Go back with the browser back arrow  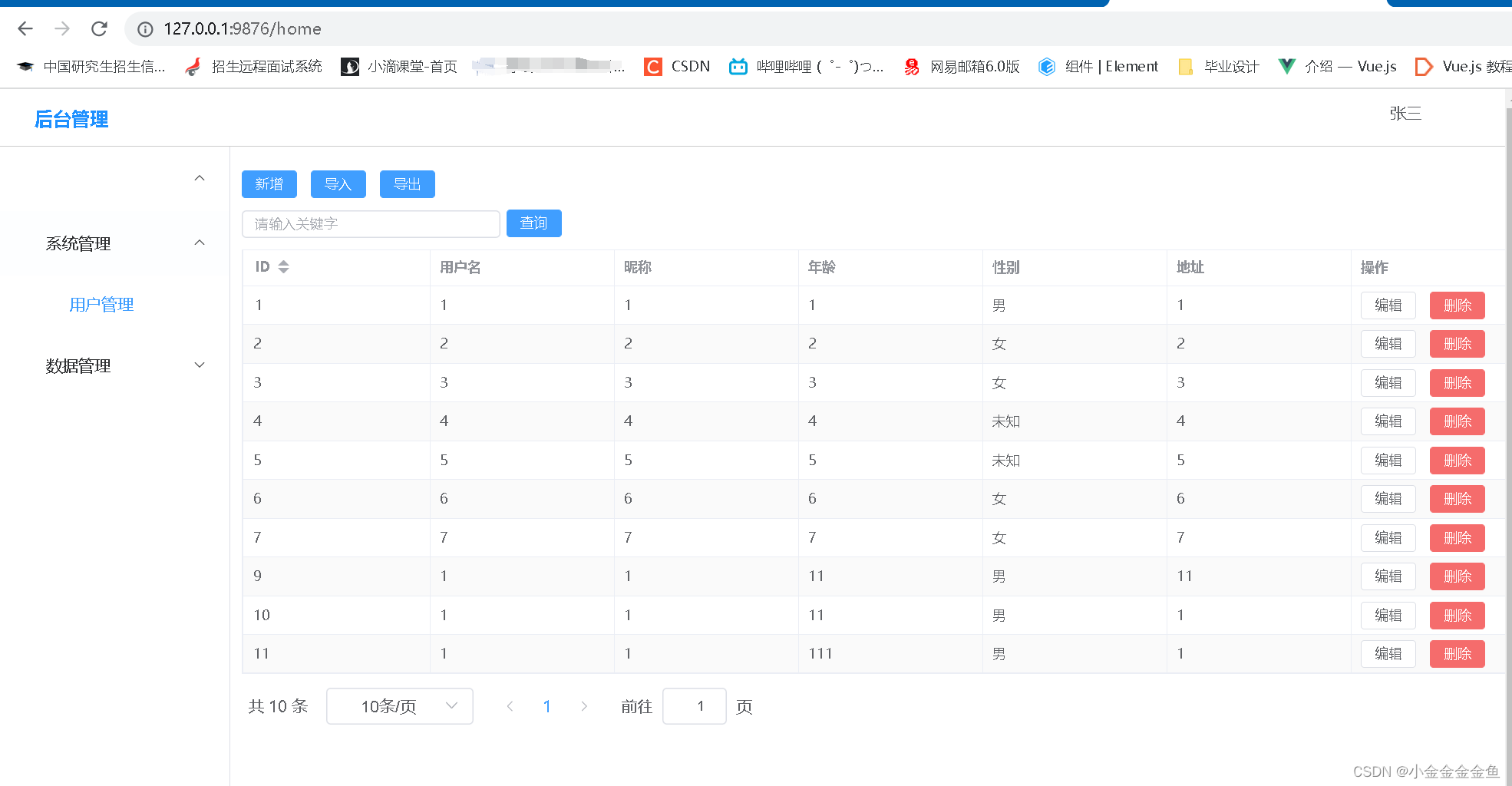point(25,28)
